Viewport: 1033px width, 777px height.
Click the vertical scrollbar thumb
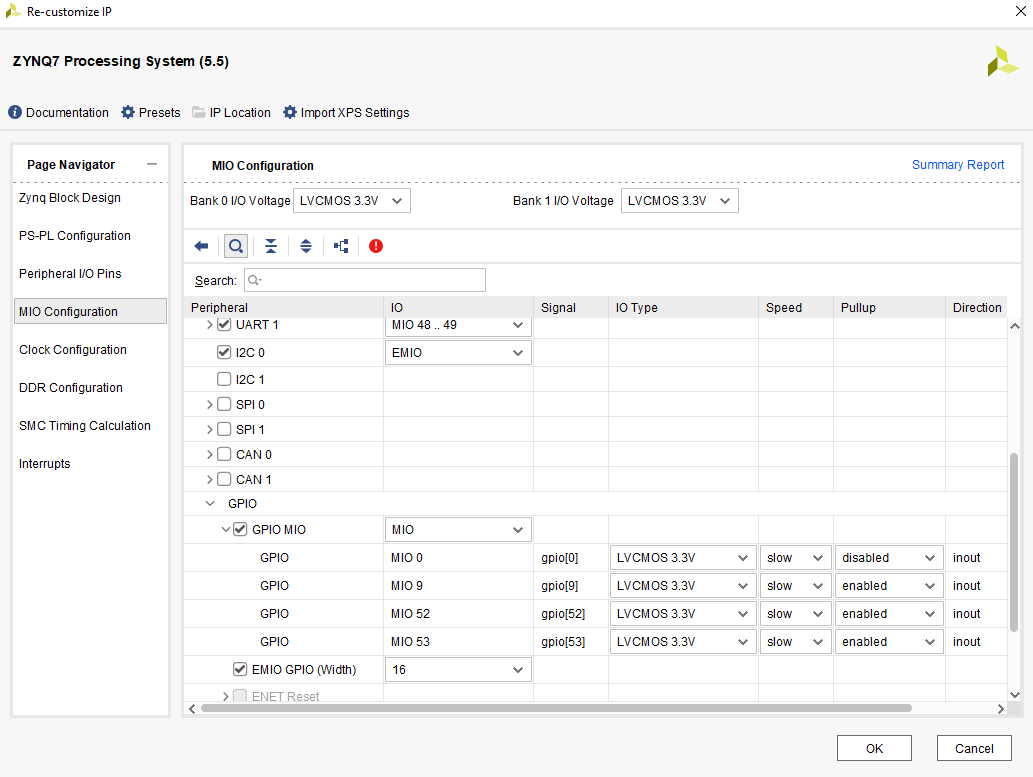click(1014, 542)
